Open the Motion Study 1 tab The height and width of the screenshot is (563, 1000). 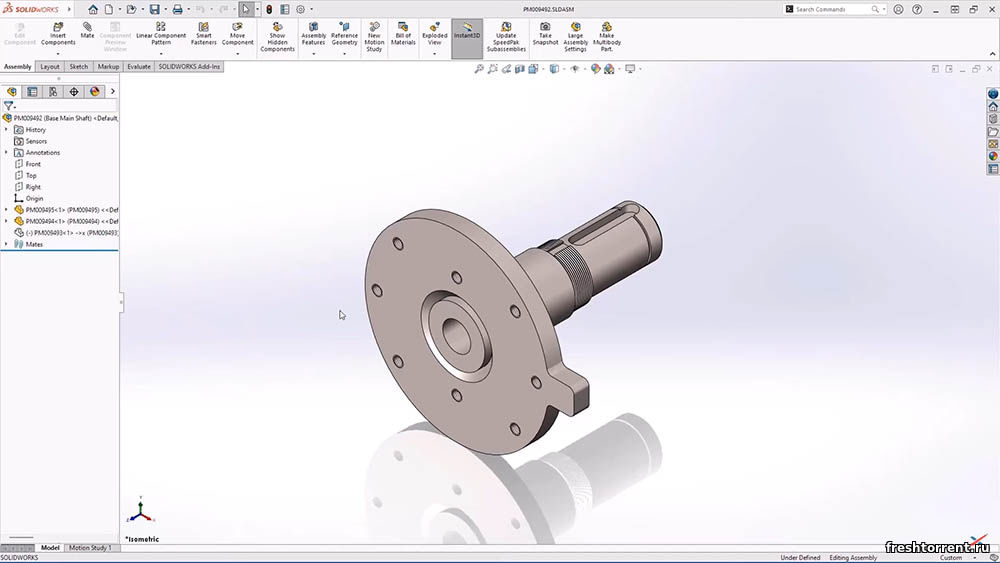pos(89,548)
